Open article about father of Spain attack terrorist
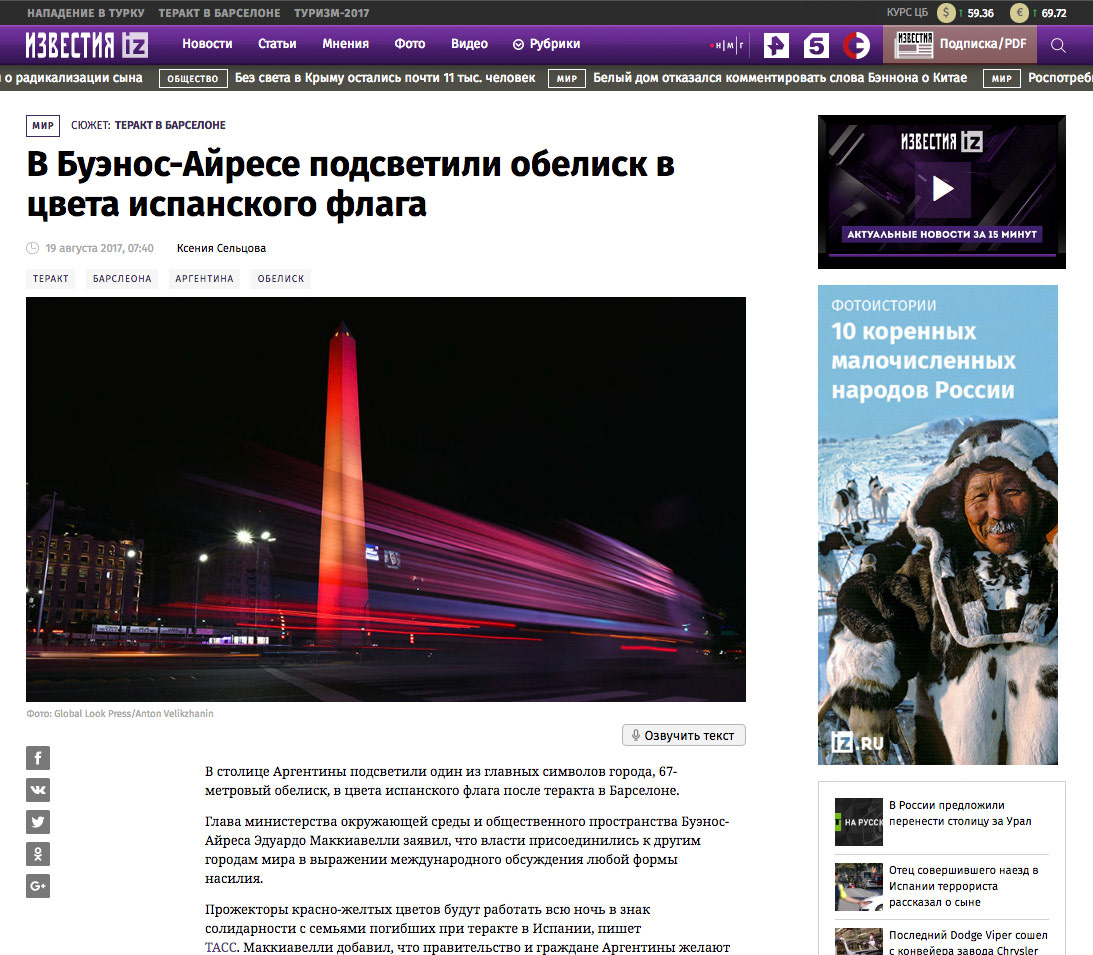The height and width of the screenshot is (955, 1093). click(x=963, y=886)
